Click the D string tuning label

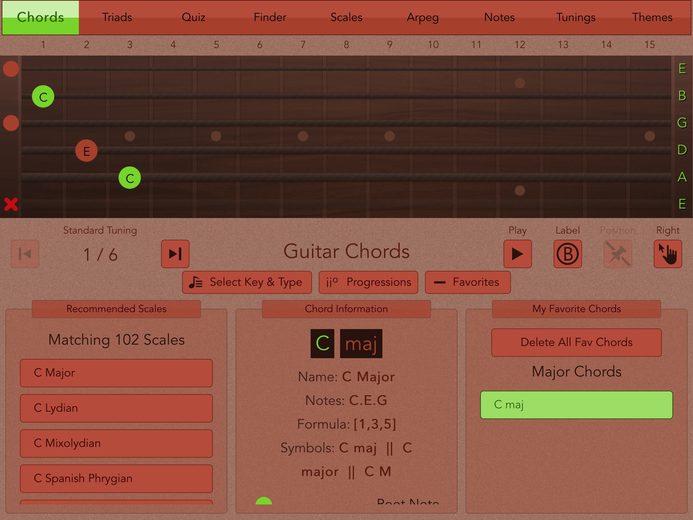point(682,150)
